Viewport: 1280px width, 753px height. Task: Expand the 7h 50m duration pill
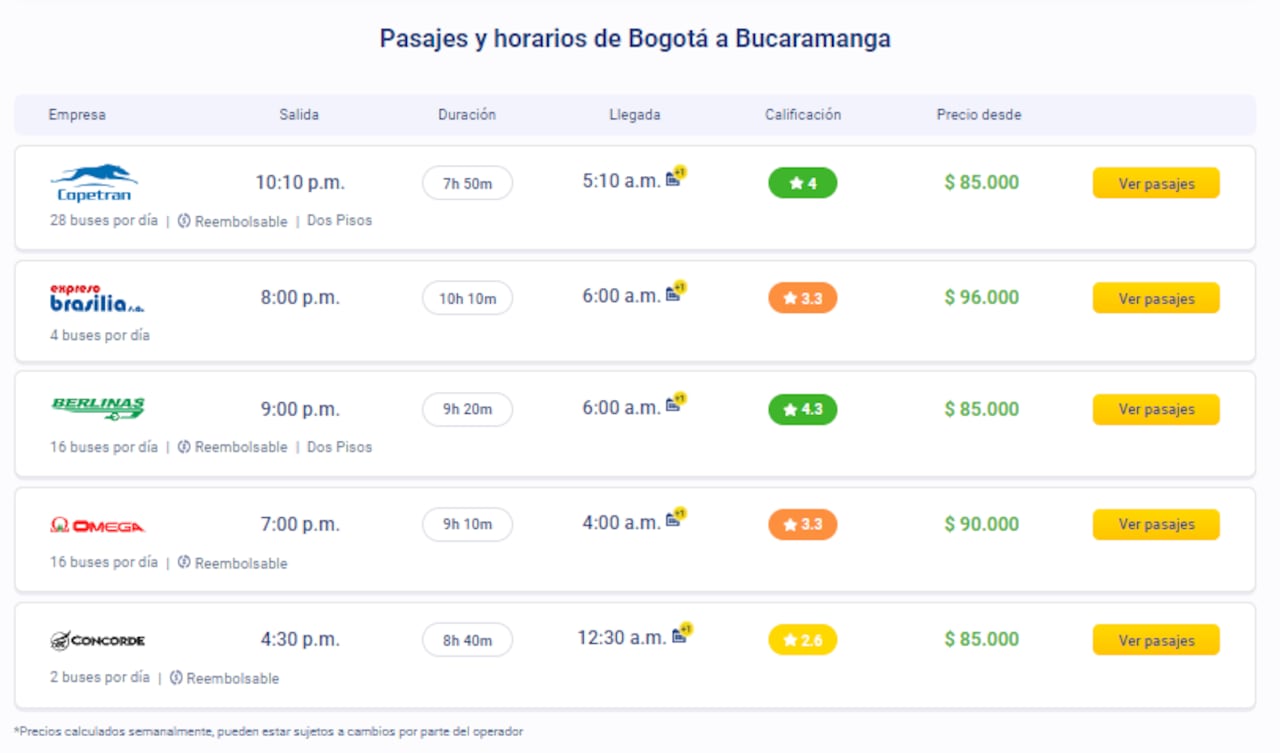point(467,183)
